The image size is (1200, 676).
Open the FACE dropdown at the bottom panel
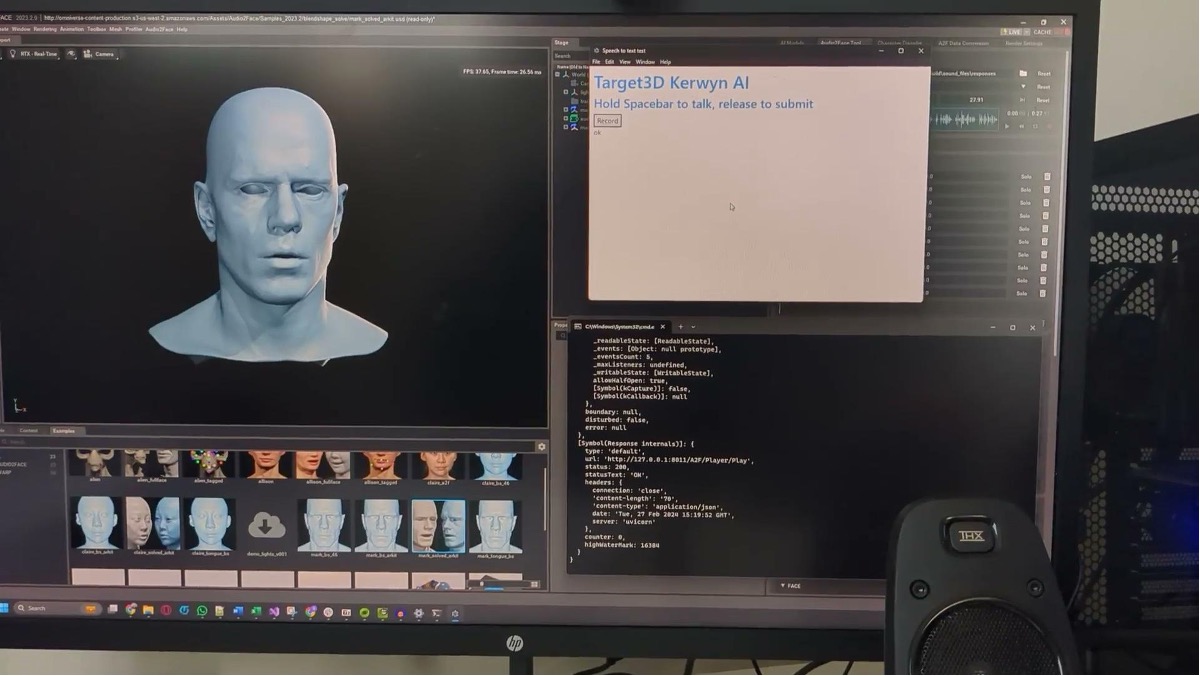click(x=790, y=586)
